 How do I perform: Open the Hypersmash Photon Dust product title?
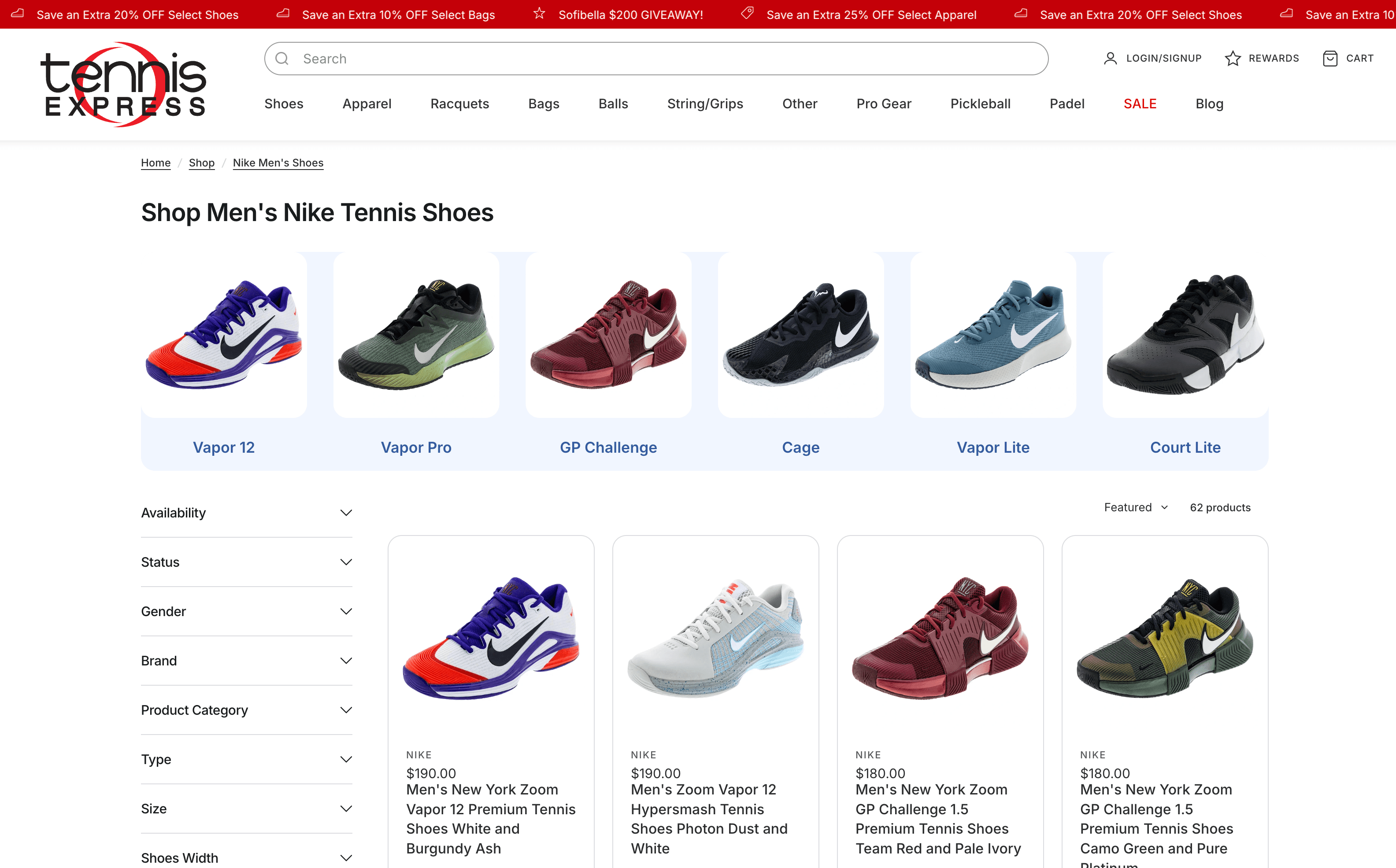pos(709,819)
